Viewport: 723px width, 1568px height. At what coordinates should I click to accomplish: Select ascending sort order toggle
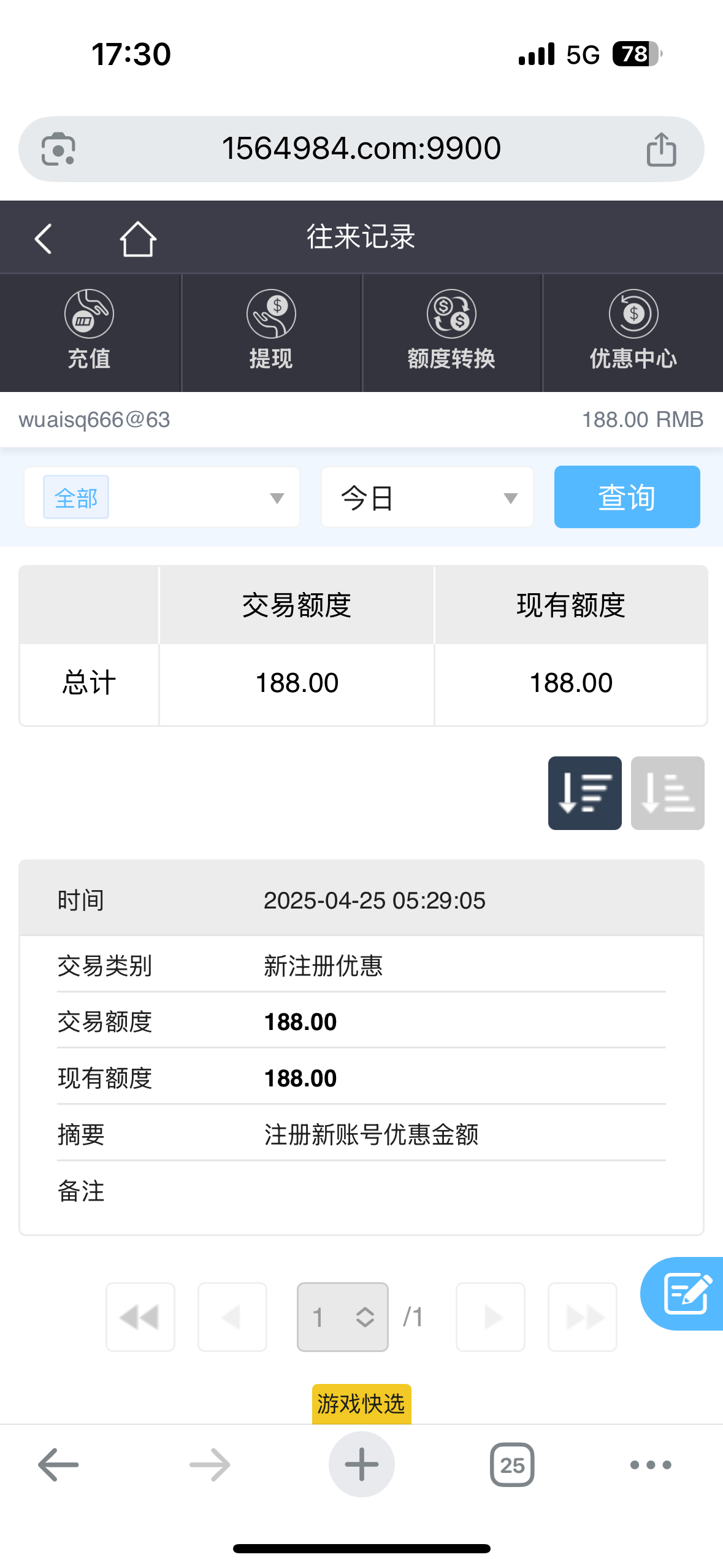point(667,793)
